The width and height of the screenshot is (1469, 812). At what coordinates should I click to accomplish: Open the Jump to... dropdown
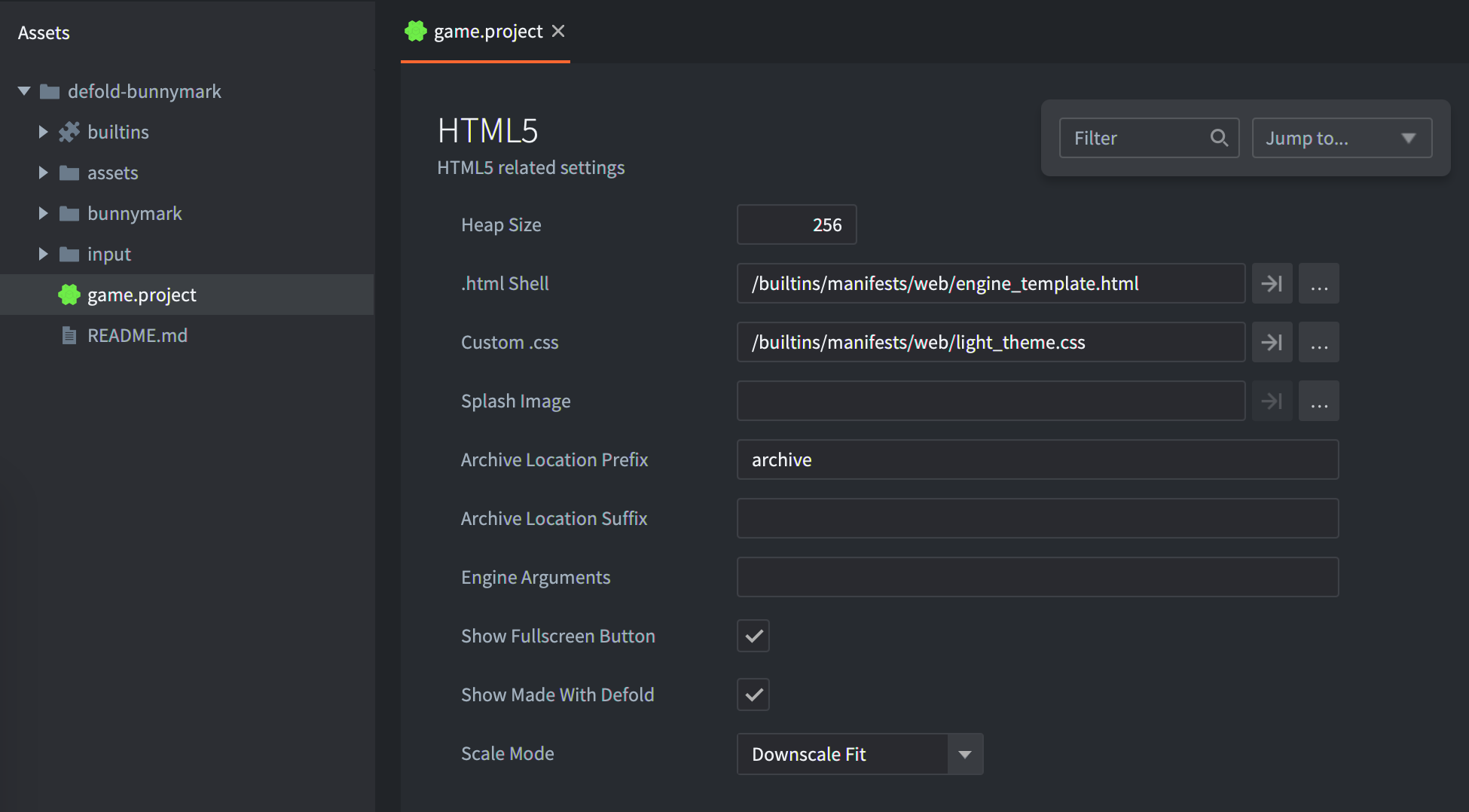(1341, 138)
